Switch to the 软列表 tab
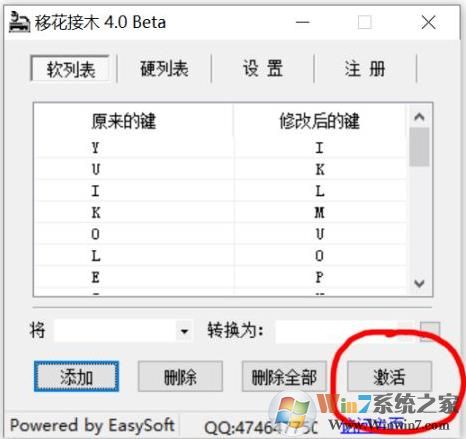Image resolution: width=466 pixels, height=439 pixels. click(x=70, y=69)
